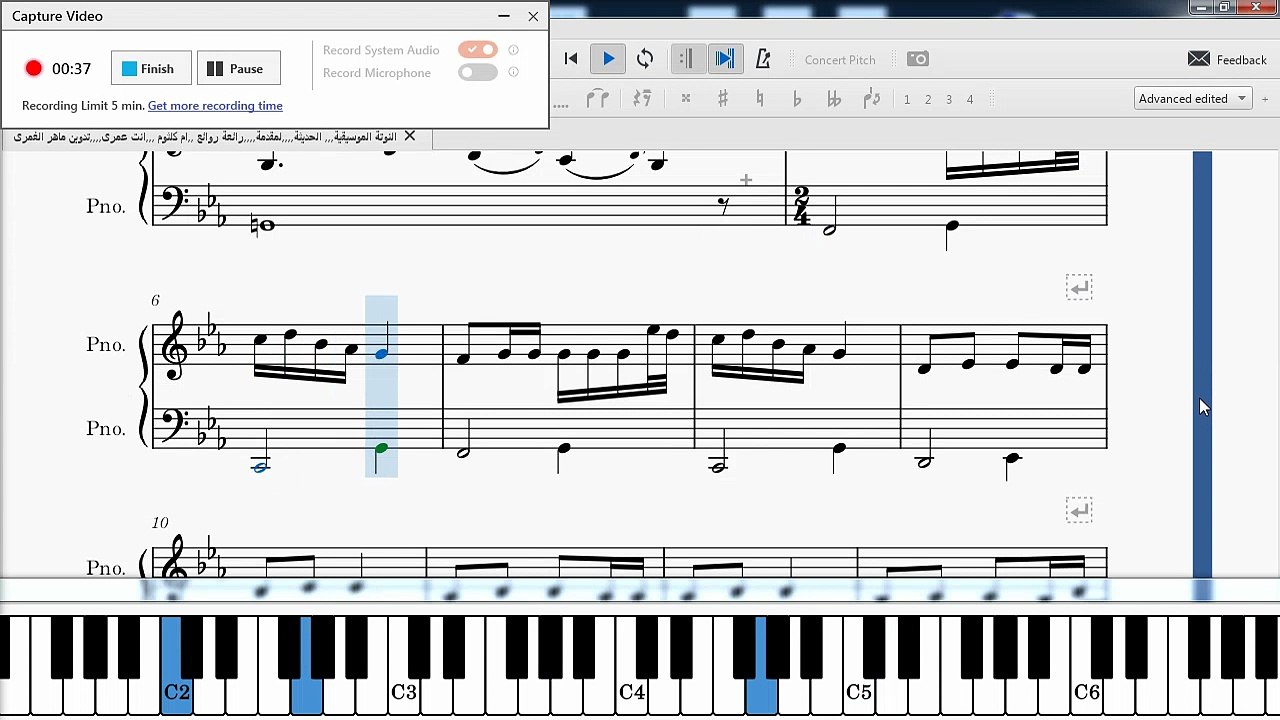
Task: Apply double flat accidental
Action: tap(834, 99)
